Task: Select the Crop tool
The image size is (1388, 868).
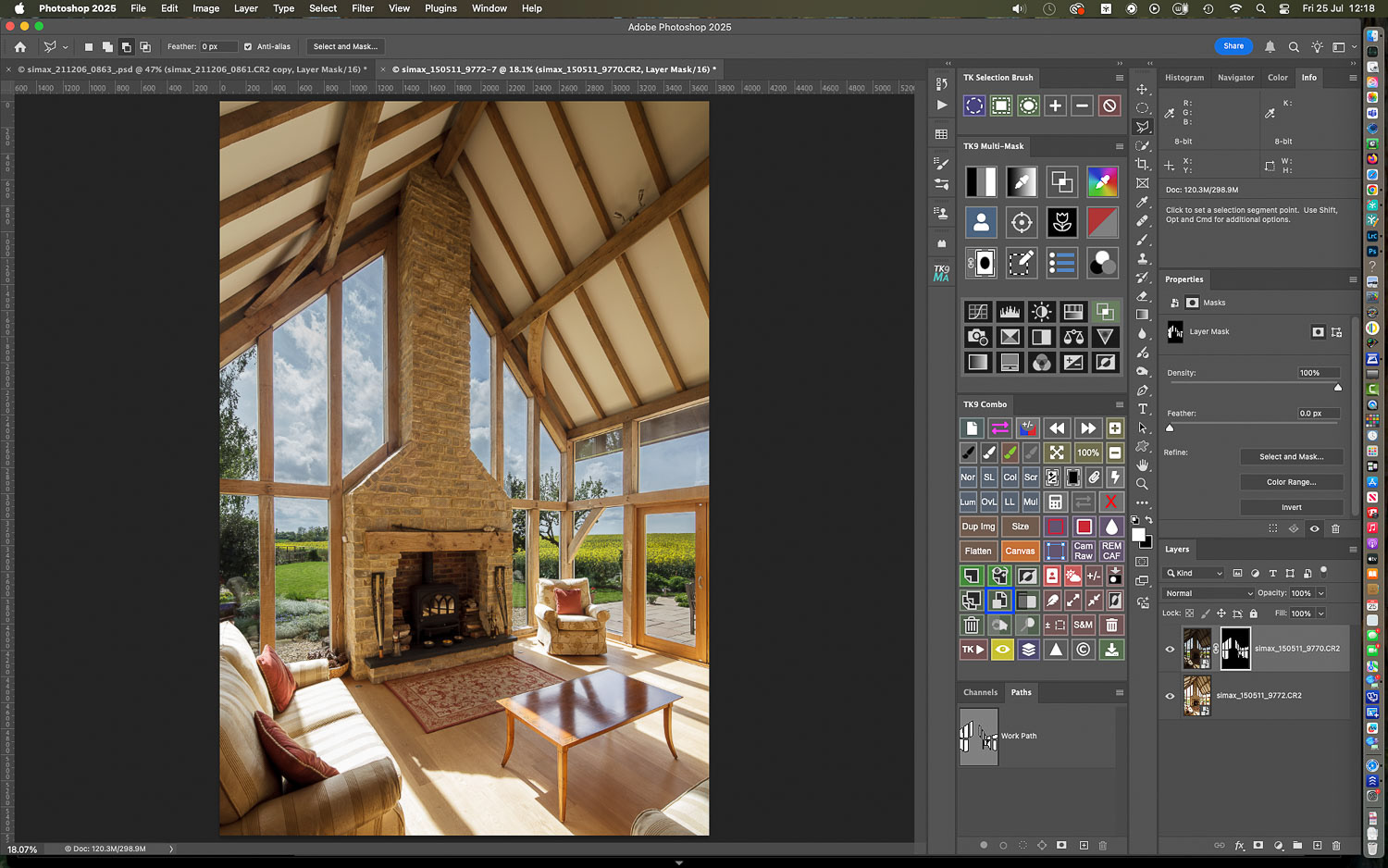Action: click(x=1143, y=164)
